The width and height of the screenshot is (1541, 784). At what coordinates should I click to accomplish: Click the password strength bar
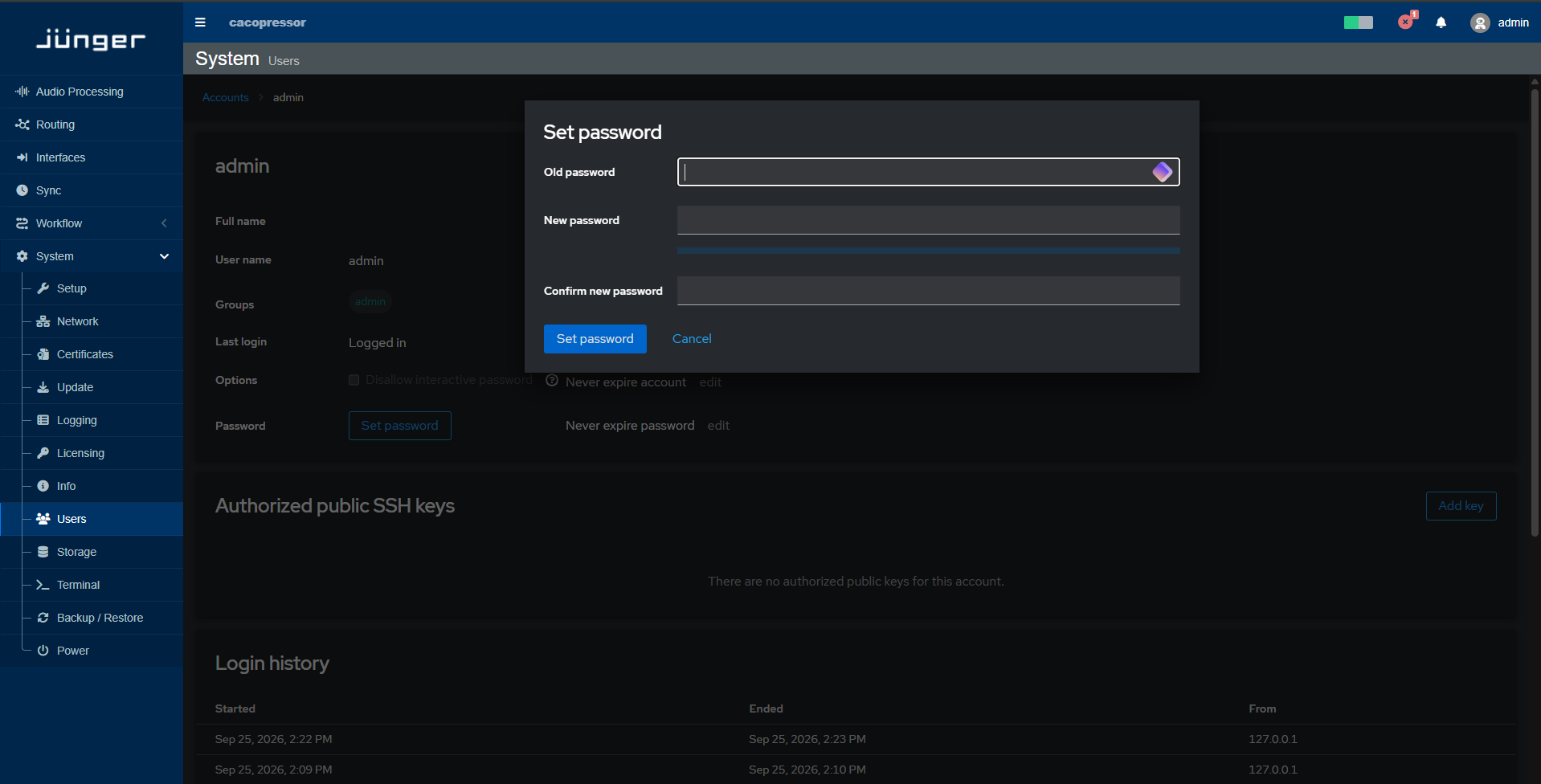pyautogui.click(x=928, y=251)
